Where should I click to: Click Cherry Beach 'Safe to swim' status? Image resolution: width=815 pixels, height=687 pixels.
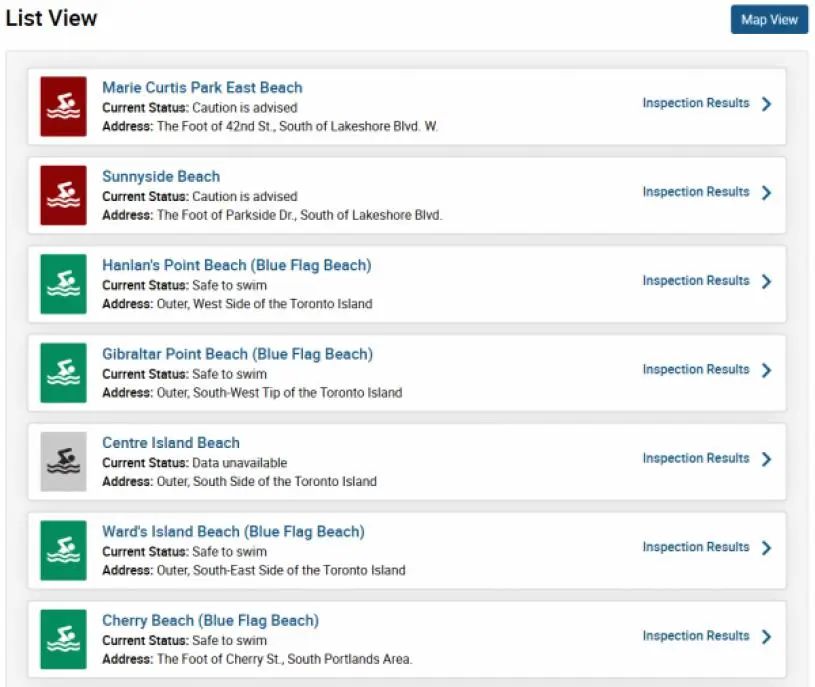[x=229, y=641]
